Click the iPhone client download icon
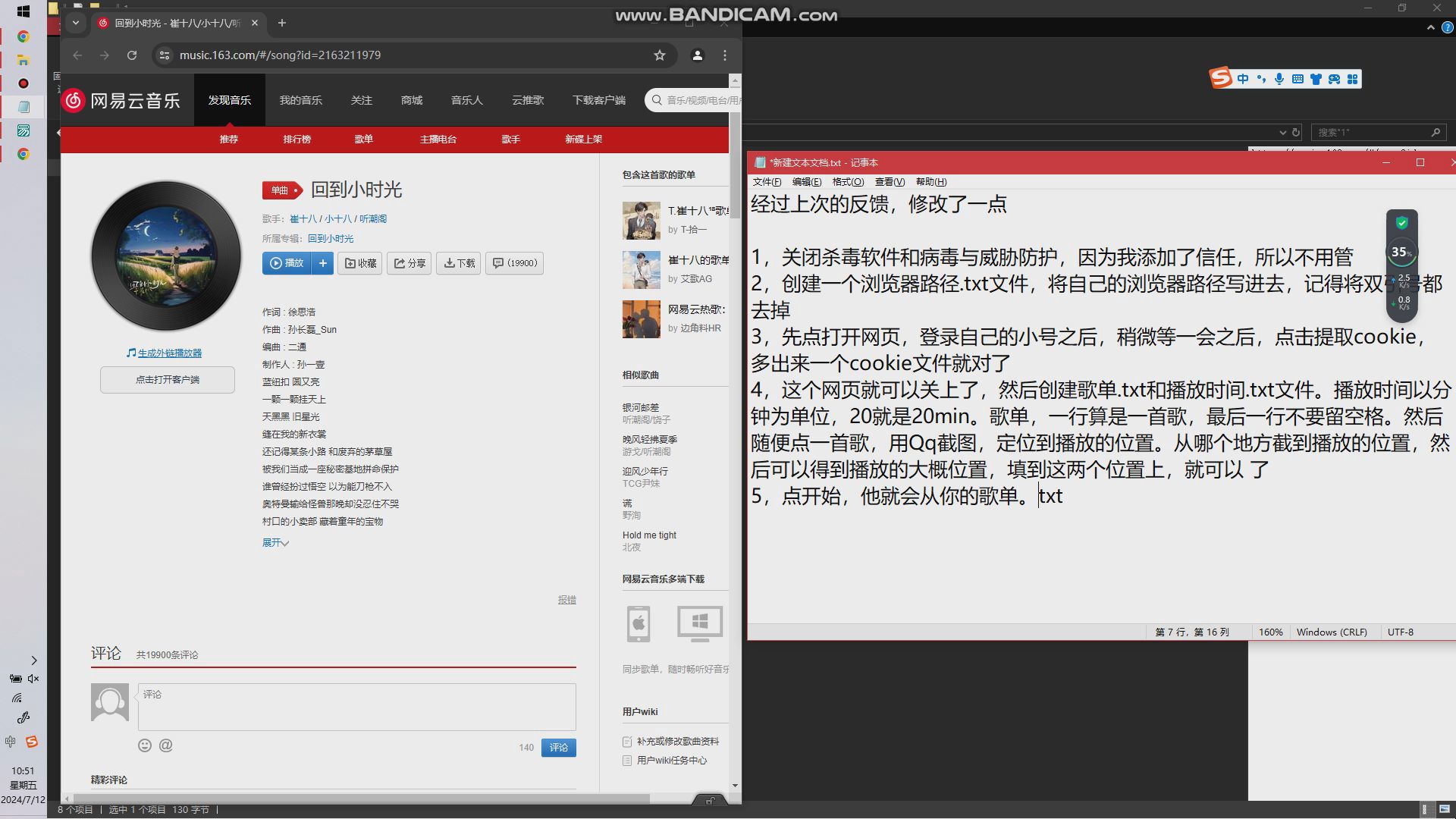 click(x=639, y=624)
